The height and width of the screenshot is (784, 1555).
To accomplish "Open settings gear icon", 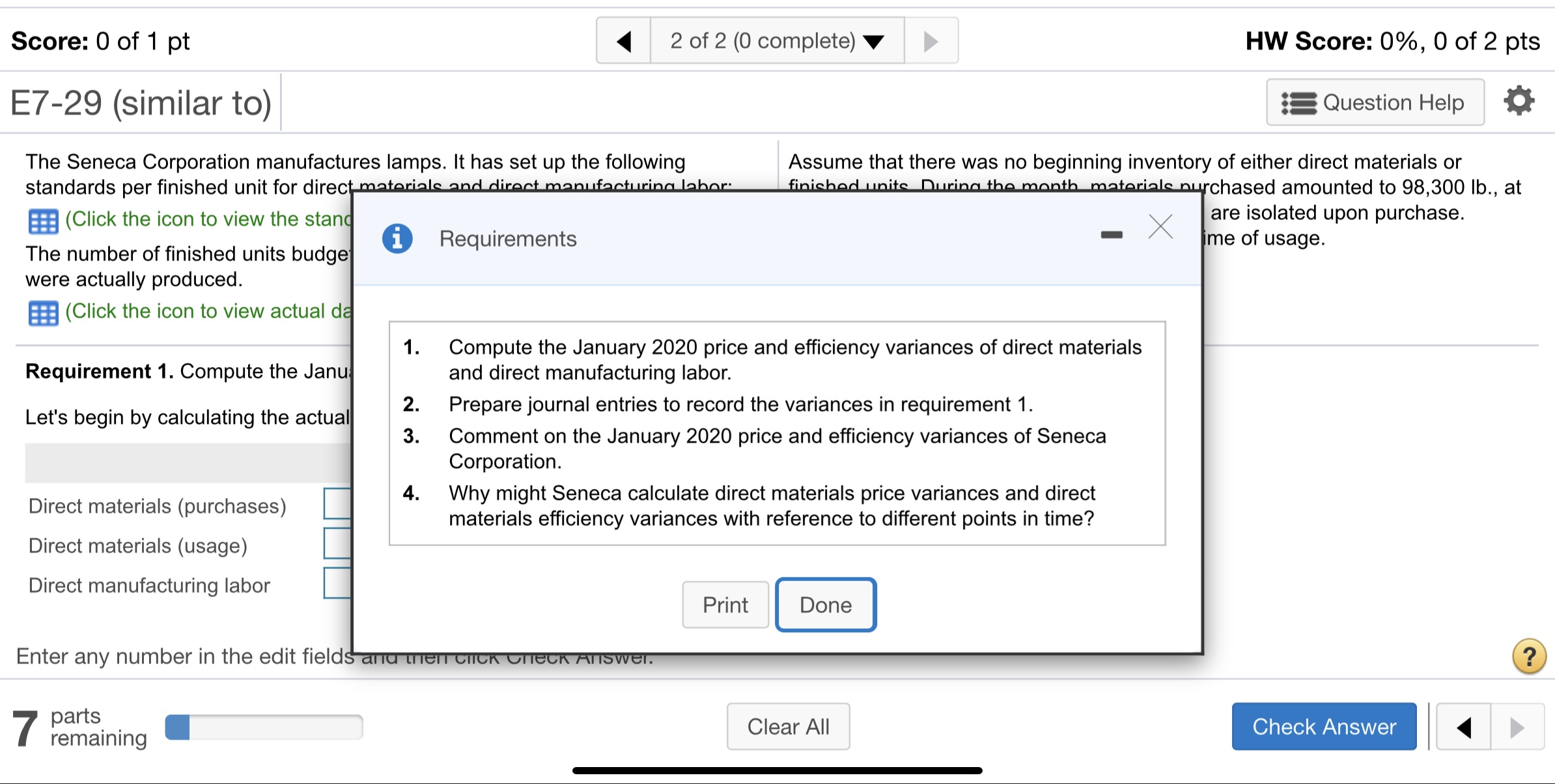I will [x=1519, y=101].
